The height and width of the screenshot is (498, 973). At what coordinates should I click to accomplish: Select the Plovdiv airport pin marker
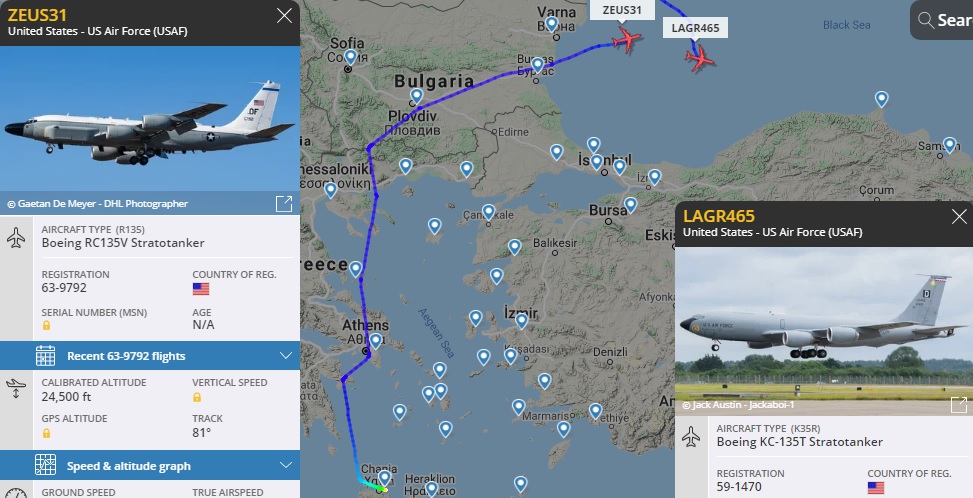tap(416, 97)
